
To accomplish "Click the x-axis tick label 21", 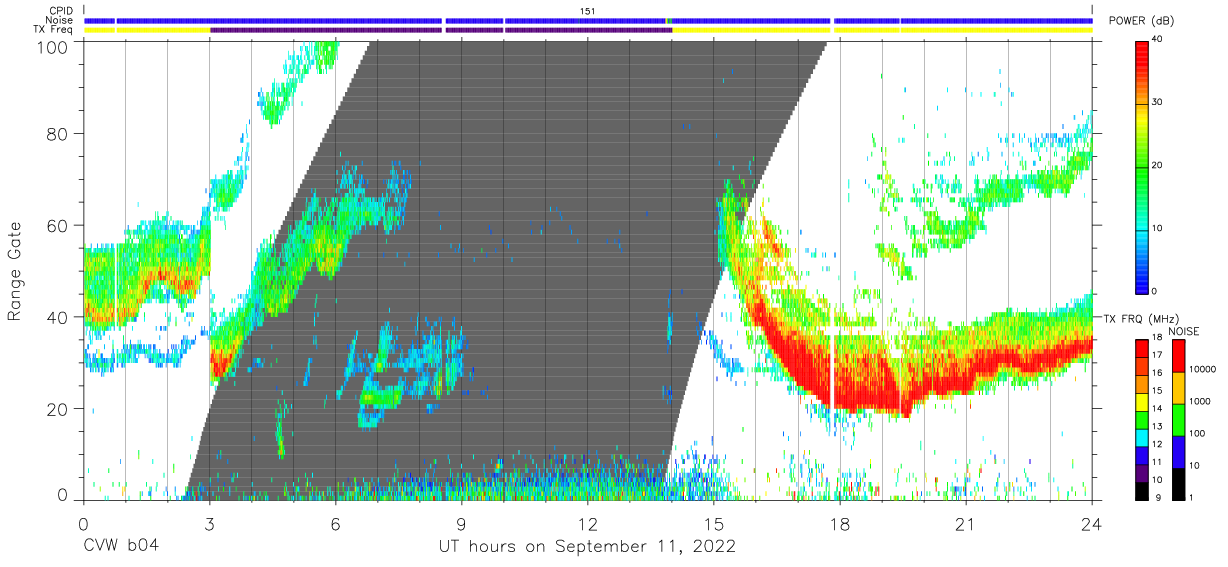I will pos(966,525).
